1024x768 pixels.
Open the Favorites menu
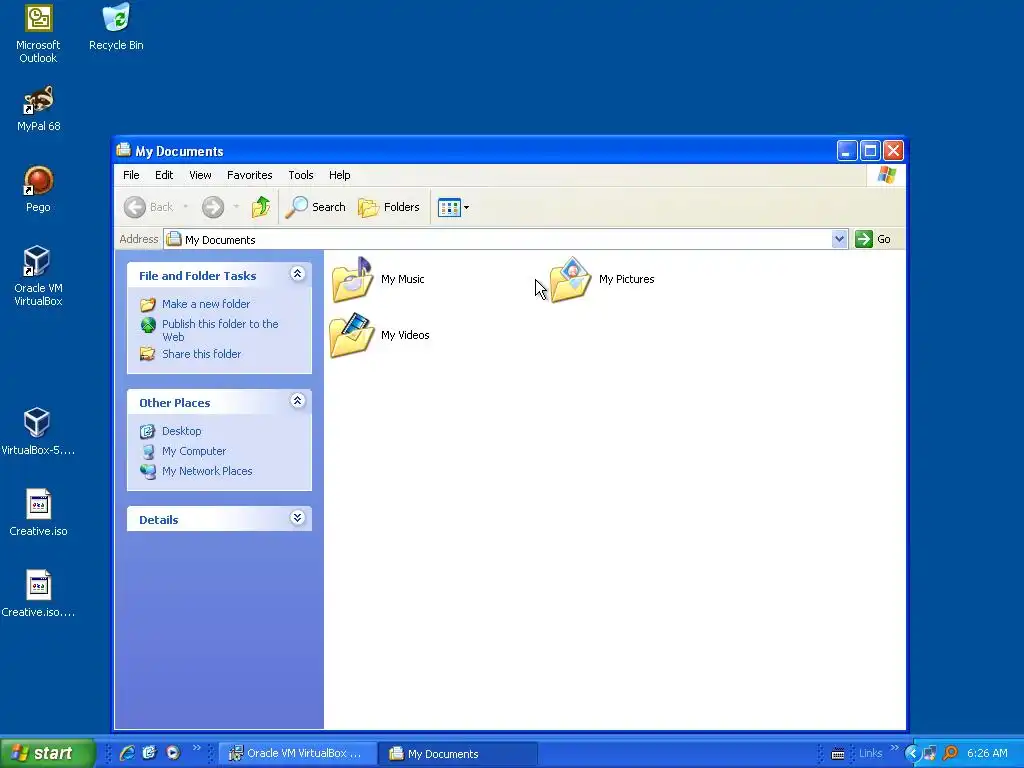pyautogui.click(x=249, y=175)
